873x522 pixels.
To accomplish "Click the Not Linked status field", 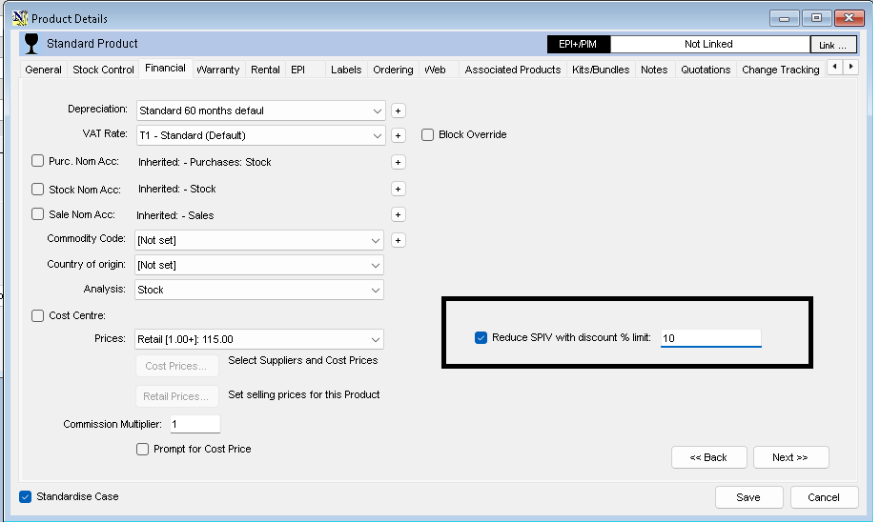I will [709, 44].
